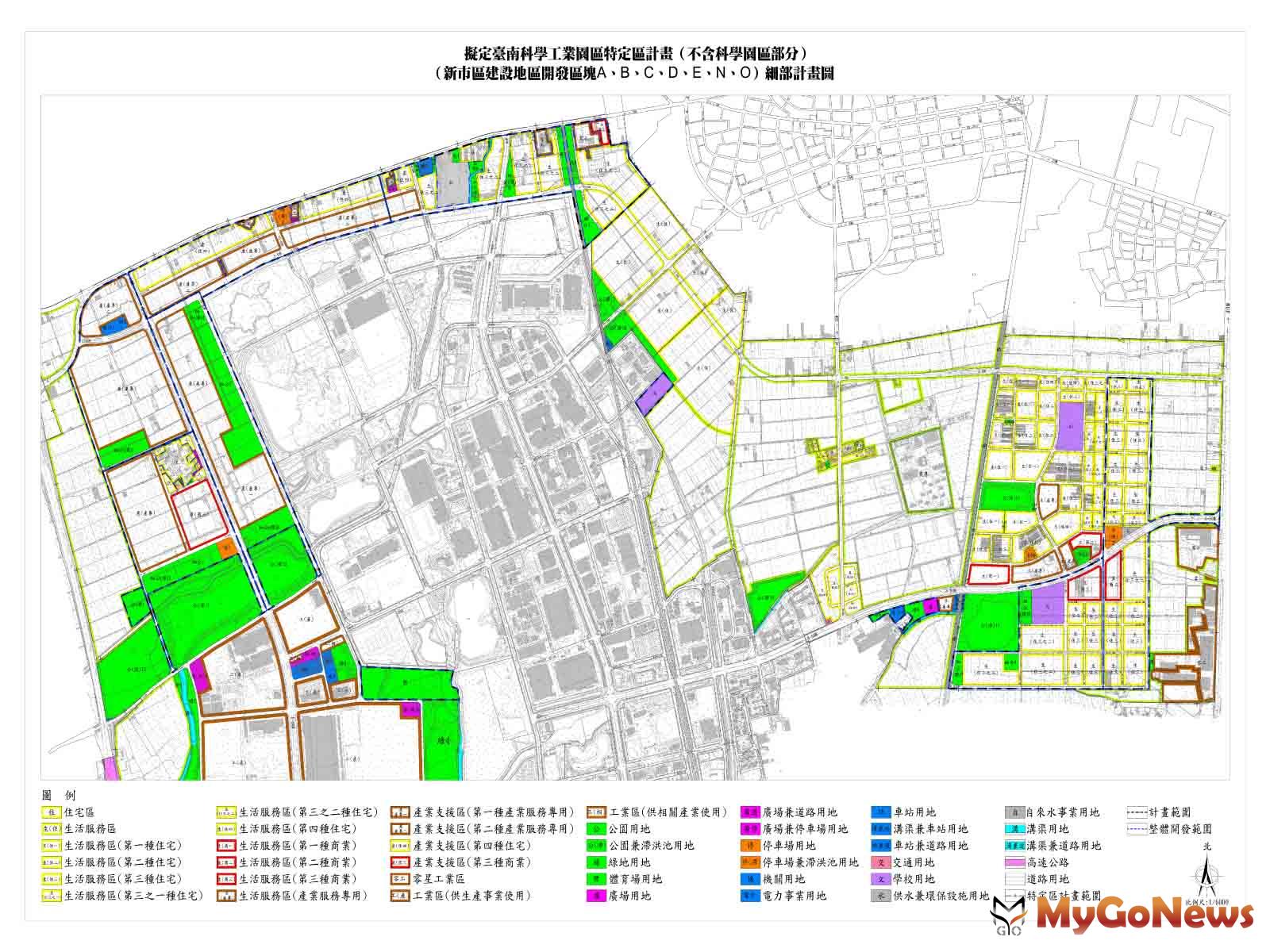Viewport: 1270px width, 952px height.
Task: Click the white 道路用地 swatch
Action: click(1014, 879)
